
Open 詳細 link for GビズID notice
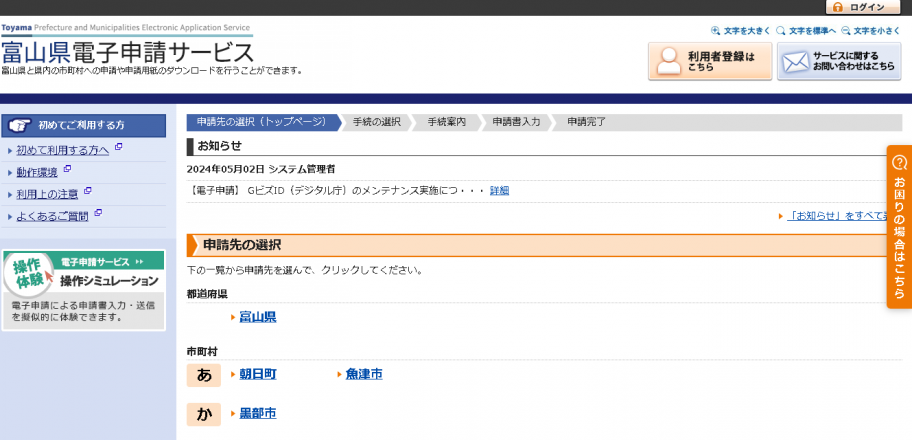(499, 191)
